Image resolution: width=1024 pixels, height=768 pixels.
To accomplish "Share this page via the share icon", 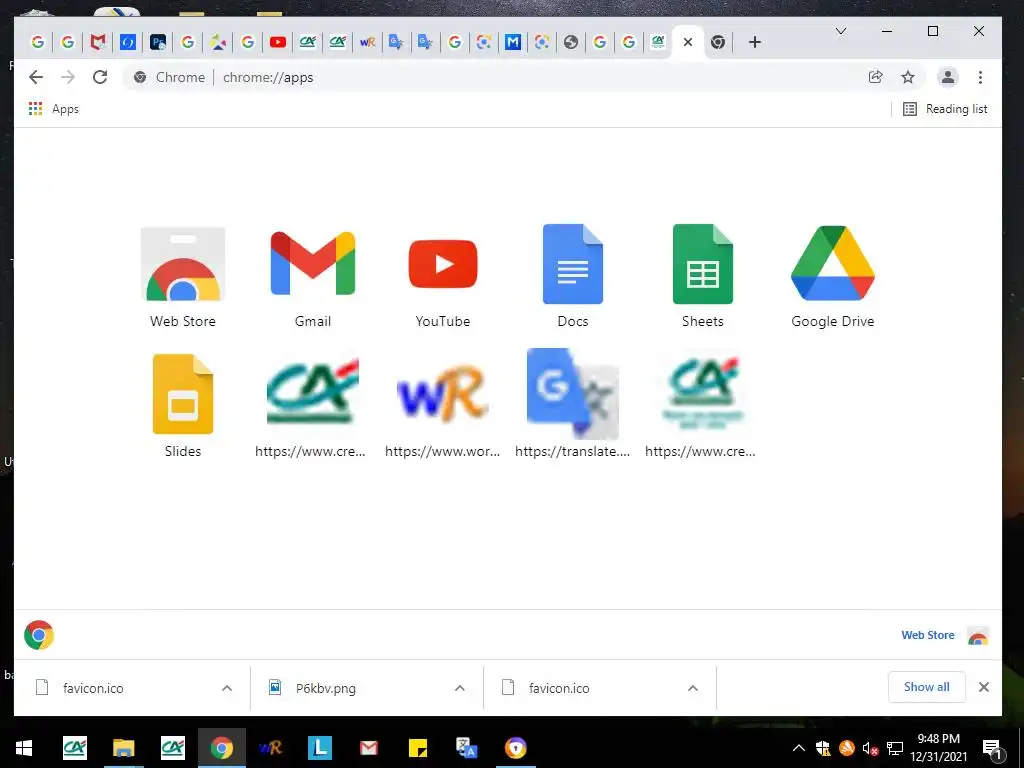I will (x=876, y=77).
